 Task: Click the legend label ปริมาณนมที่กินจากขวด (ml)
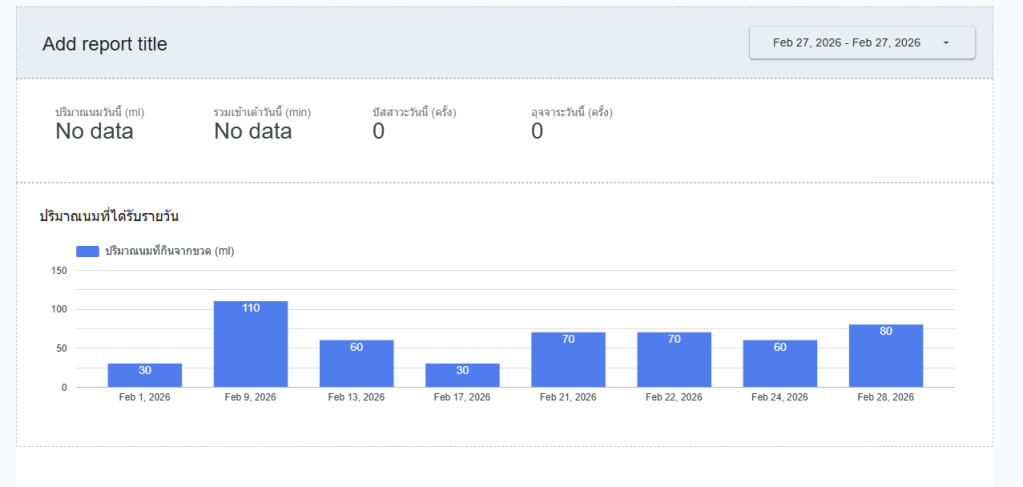pyautogui.click(x=169, y=251)
